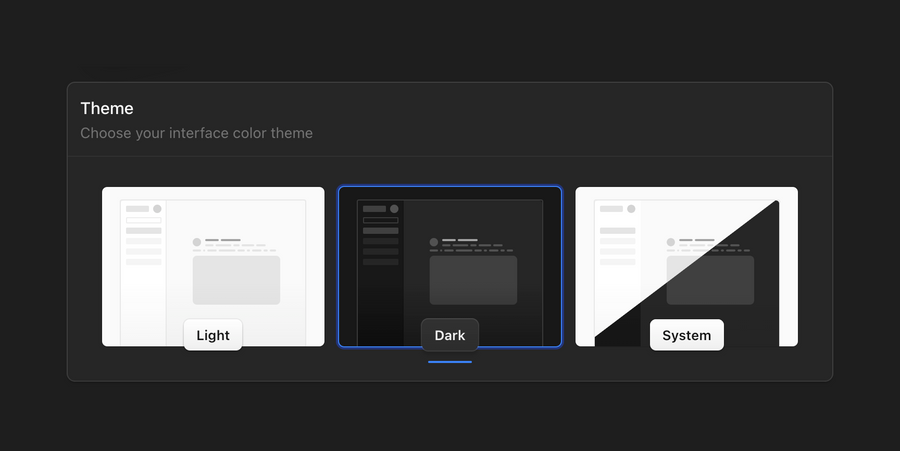The width and height of the screenshot is (900, 451).
Task: Click the round avatar in Light preview sidebar
Action: tap(157, 209)
